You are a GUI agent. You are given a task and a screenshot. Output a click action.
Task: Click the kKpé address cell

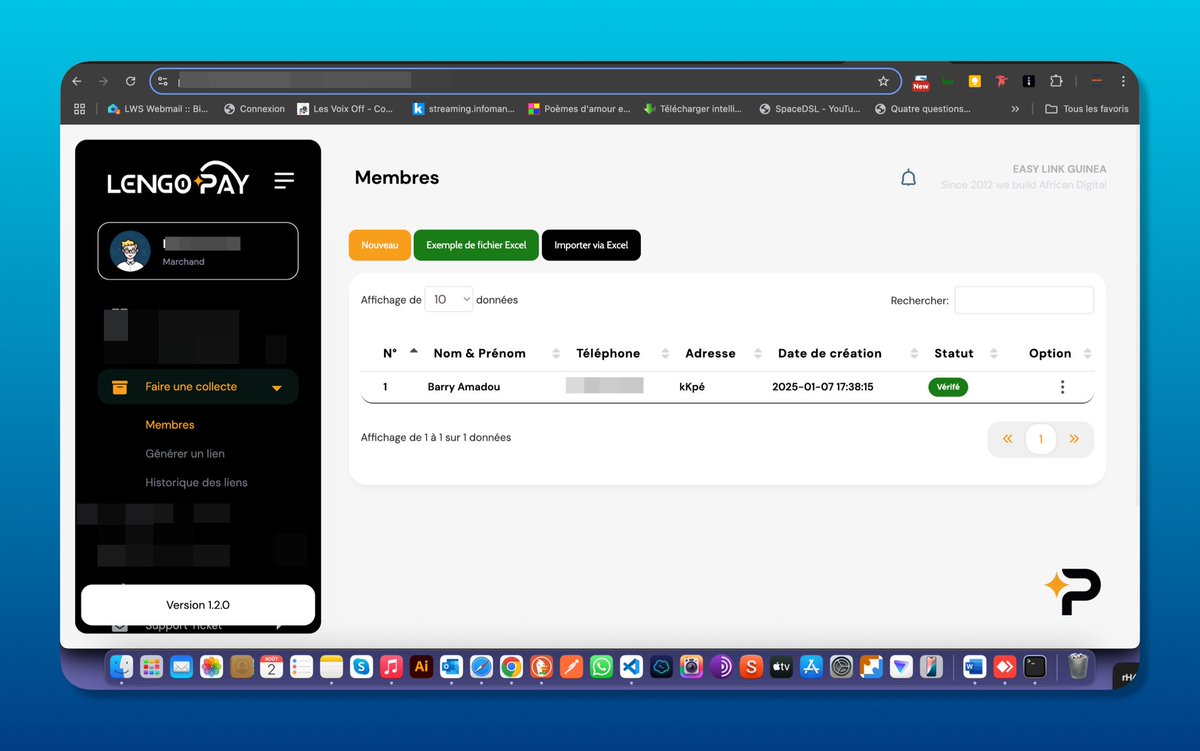[692, 387]
